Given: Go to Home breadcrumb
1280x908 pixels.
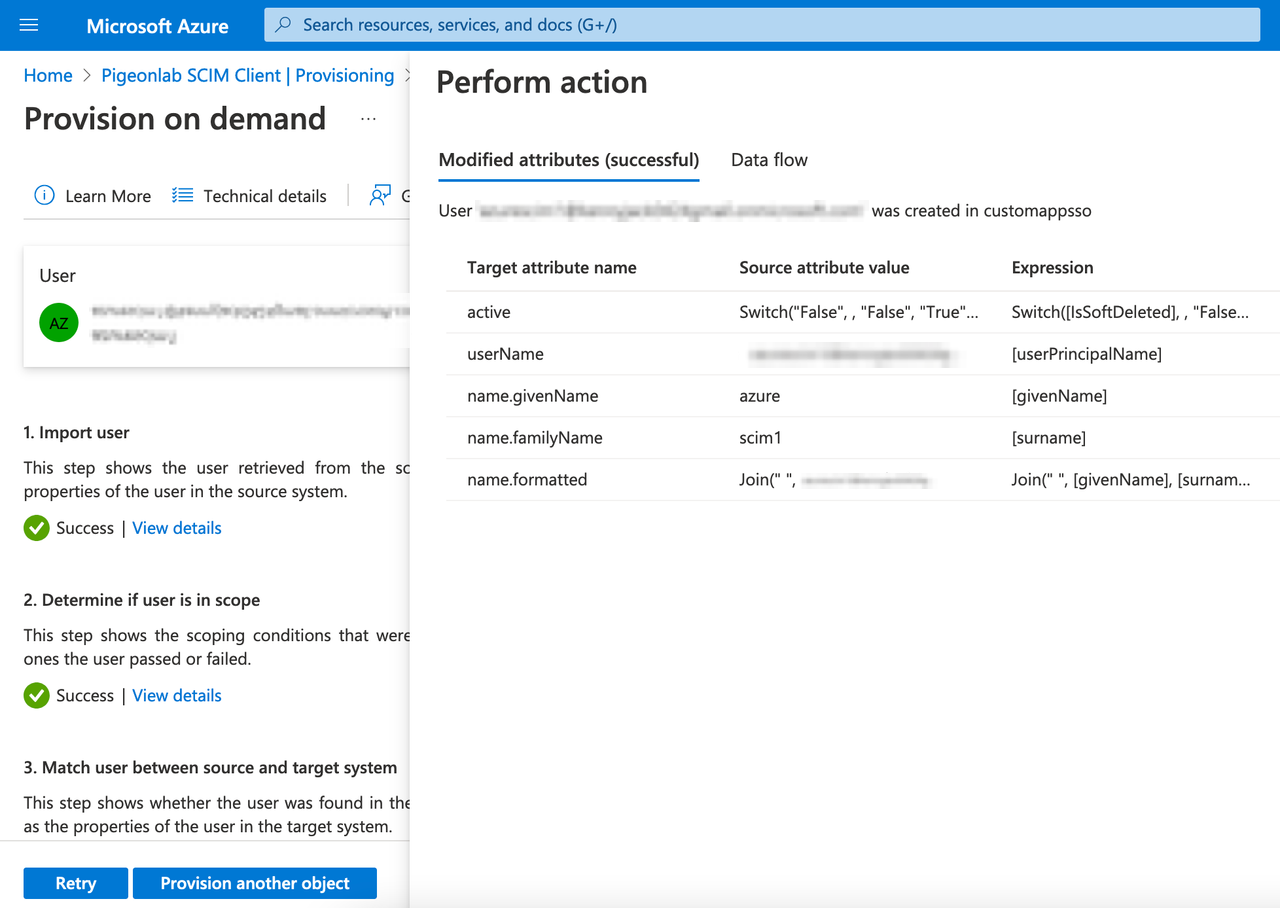Looking at the screenshot, I should tap(48, 76).
